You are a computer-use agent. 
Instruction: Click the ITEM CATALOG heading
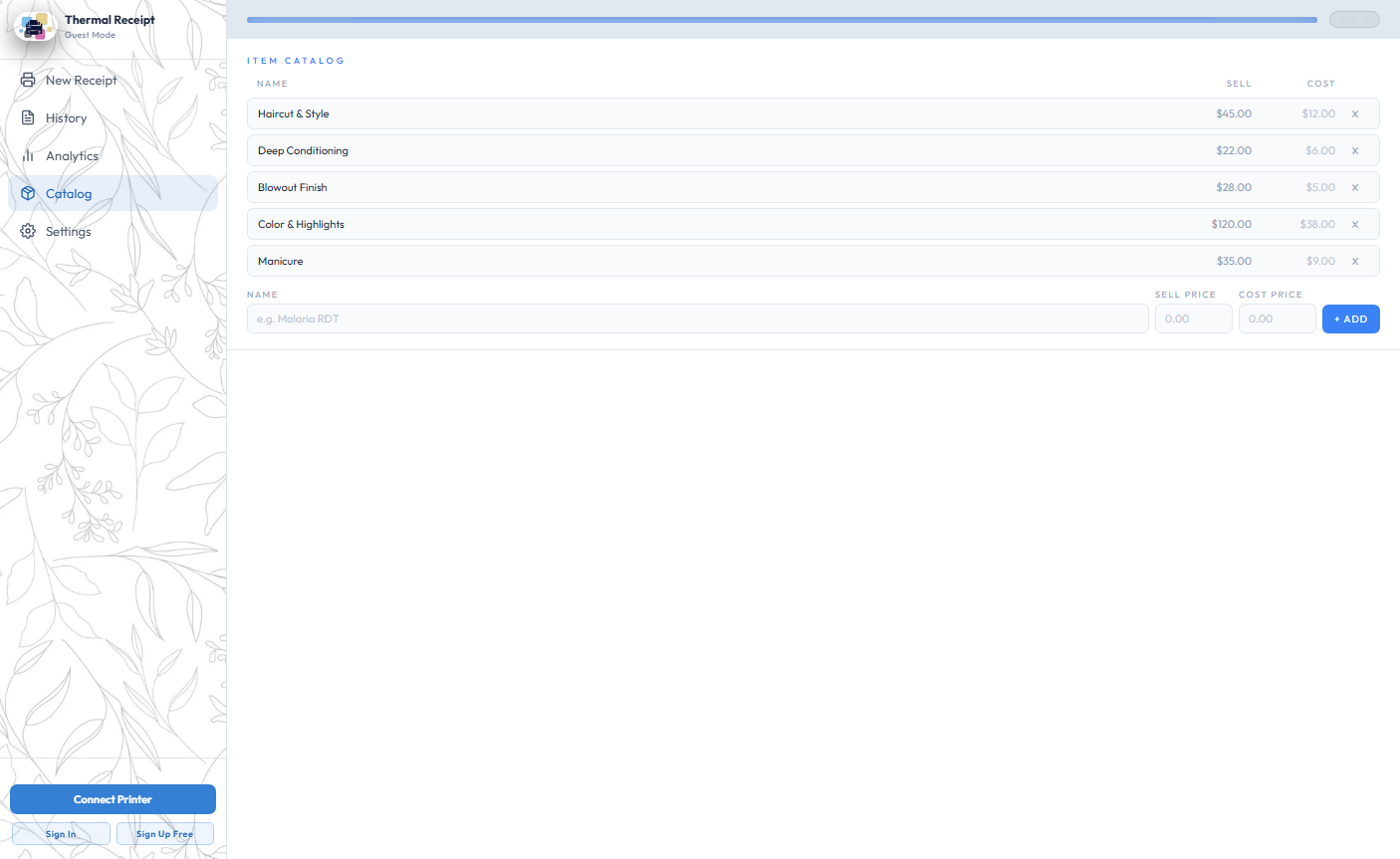tap(296, 61)
